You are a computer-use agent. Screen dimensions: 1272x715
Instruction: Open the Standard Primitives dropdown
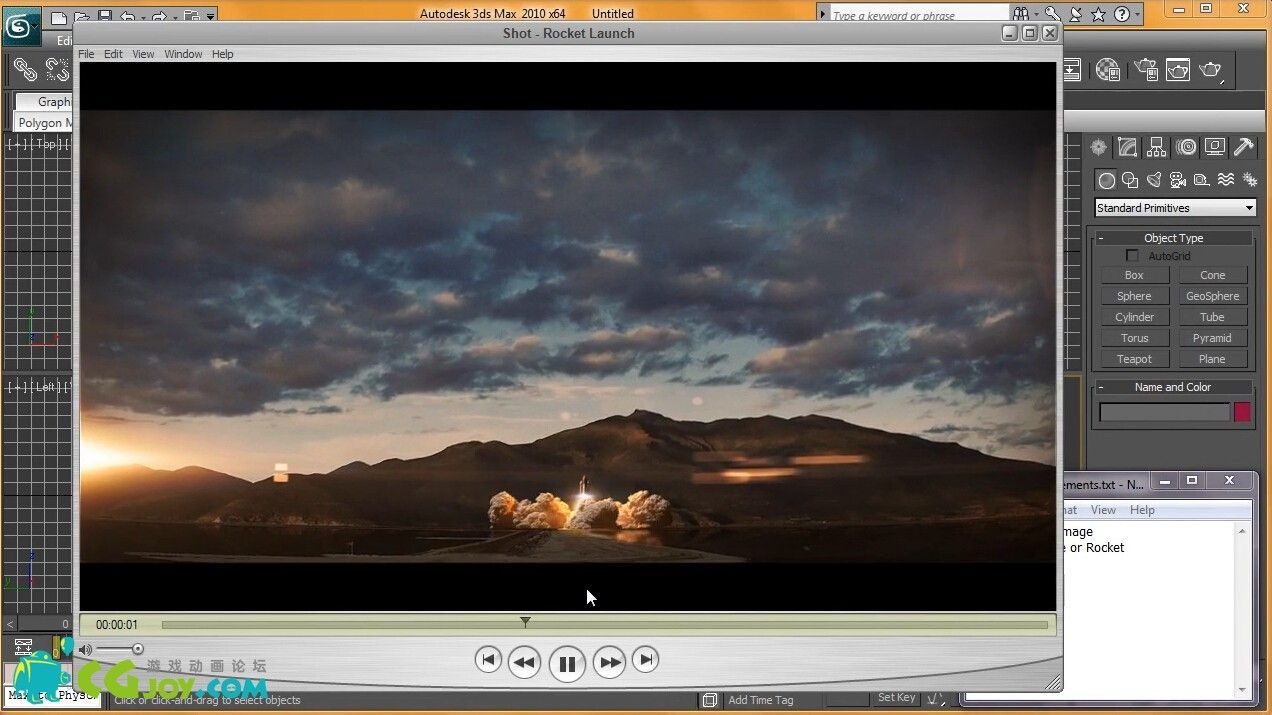click(1175, 208)
